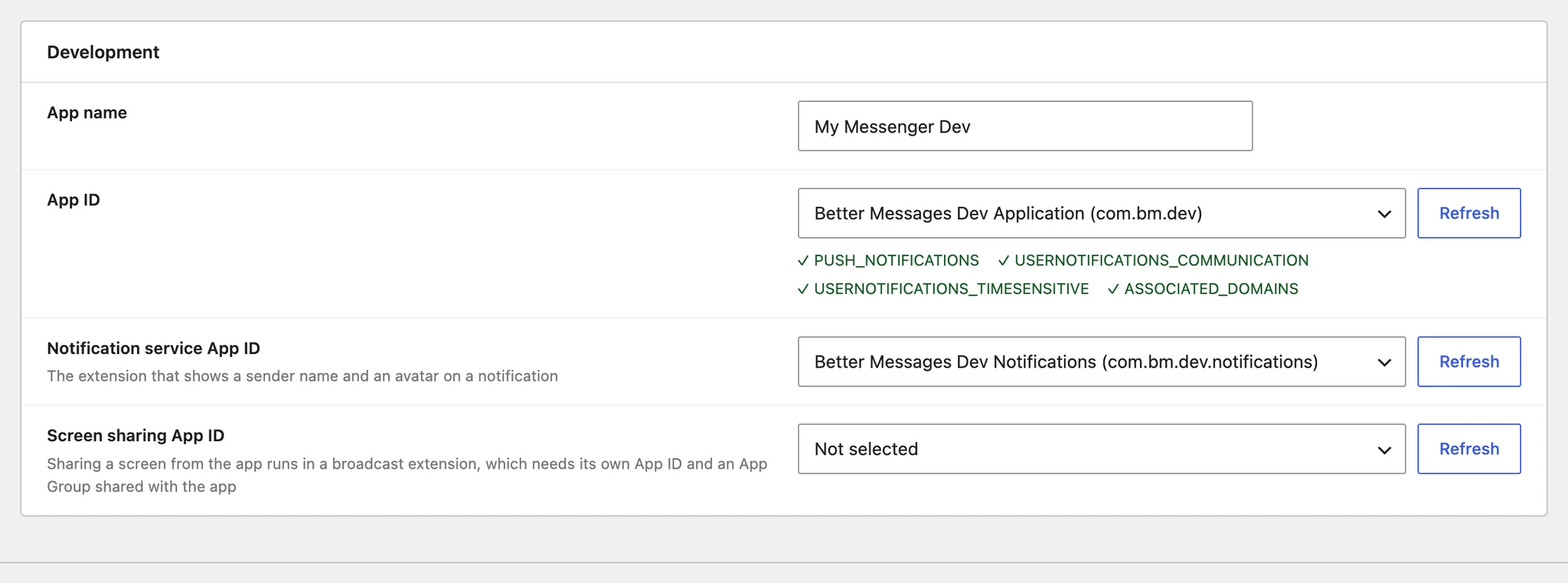Refresh the Notification service App ID list
The width and height of the screenshot is (1568, 583).
pyautogui.click(x=1468, y=362)
